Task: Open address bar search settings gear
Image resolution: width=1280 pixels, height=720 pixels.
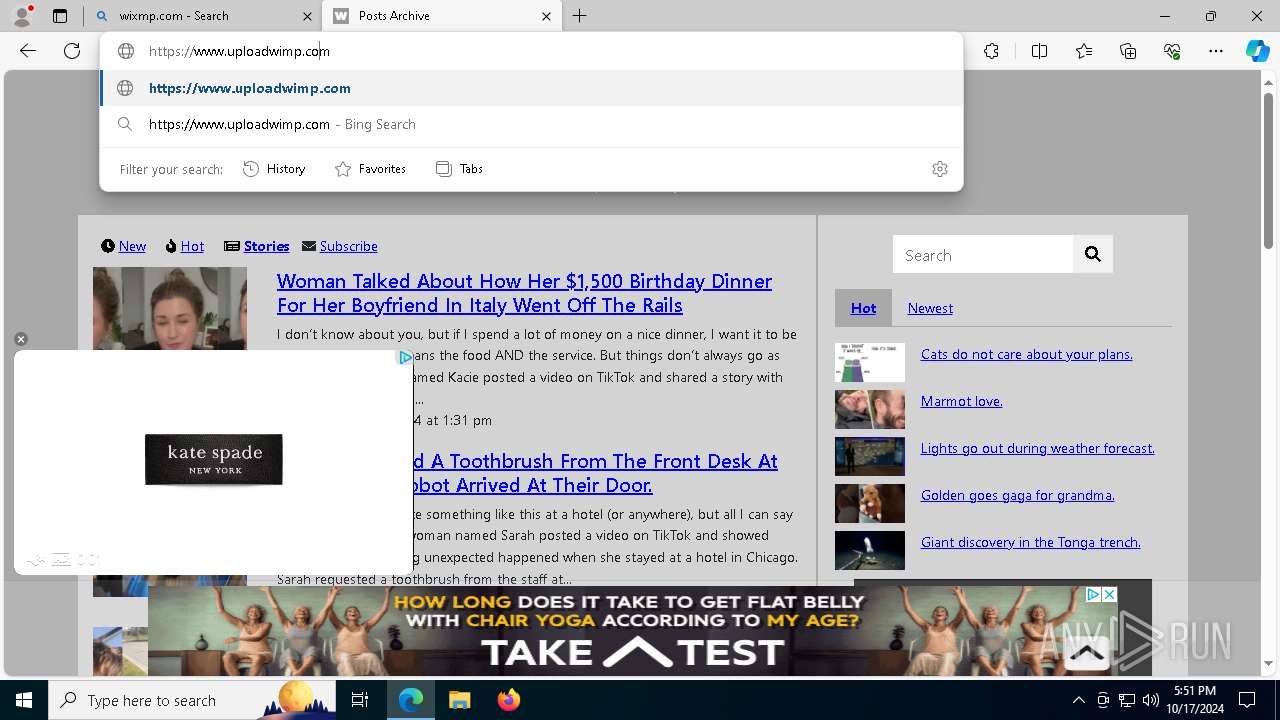Action: tap(939, 169)
